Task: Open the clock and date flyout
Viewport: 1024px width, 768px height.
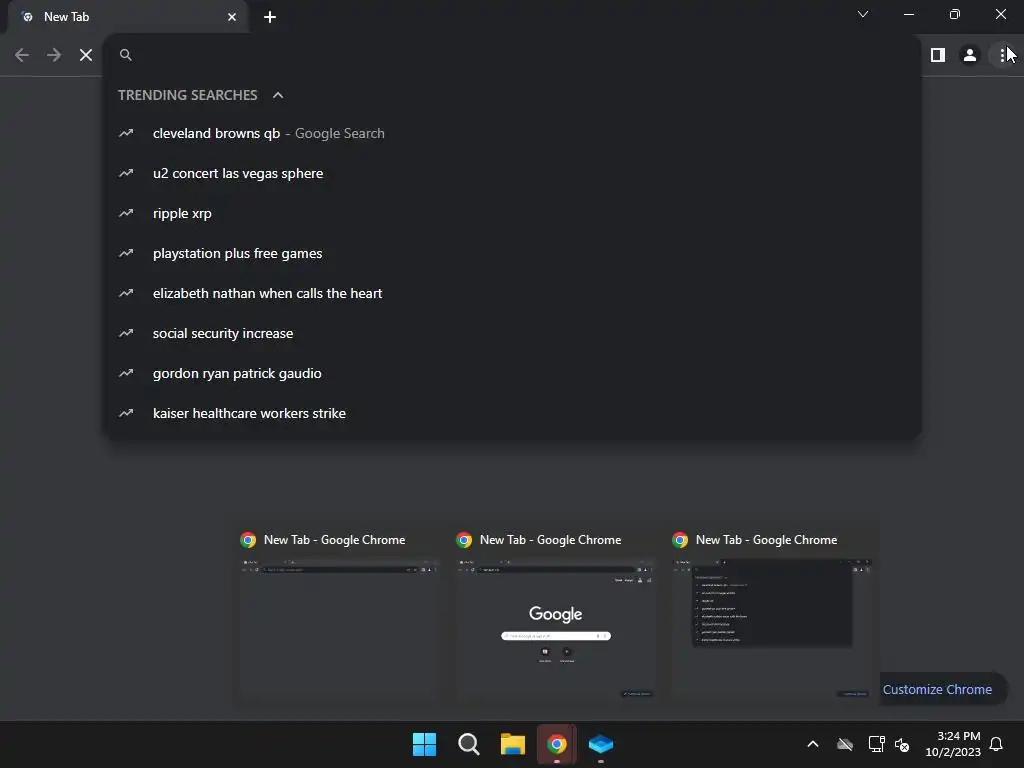Action: 953,744
